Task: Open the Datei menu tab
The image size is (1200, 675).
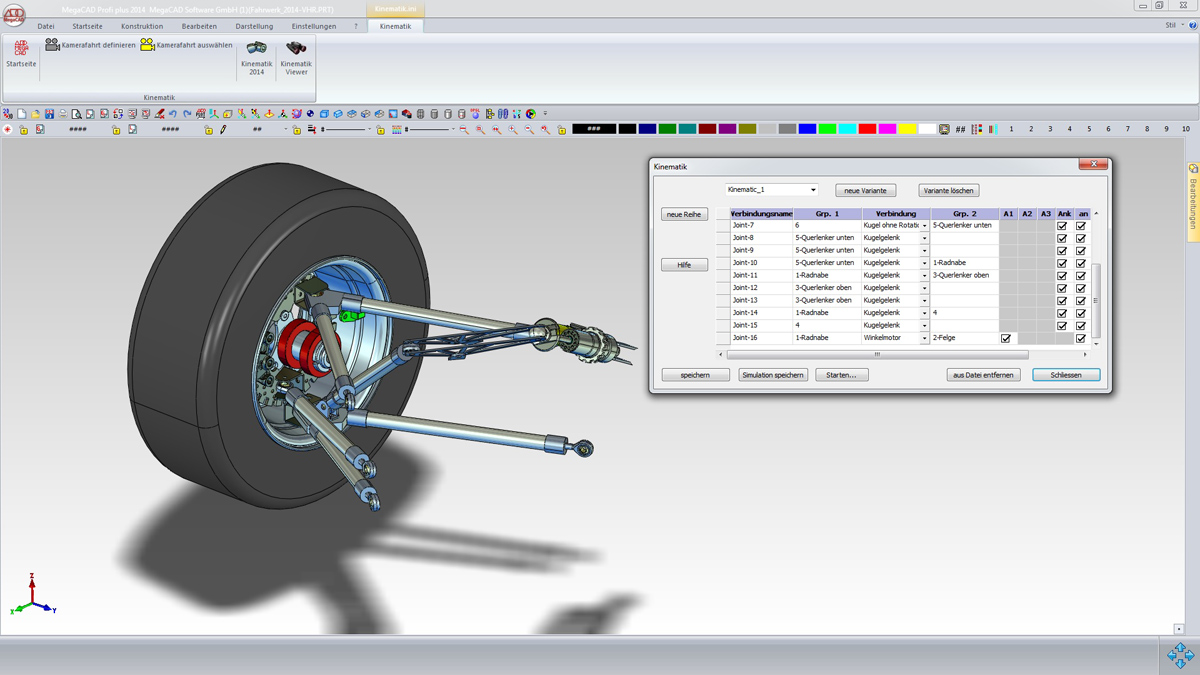Action: [46, 26]
